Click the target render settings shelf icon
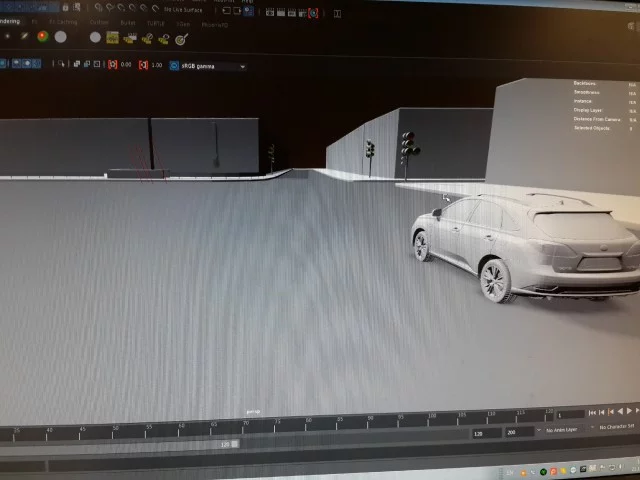 (x=181, y=39)
